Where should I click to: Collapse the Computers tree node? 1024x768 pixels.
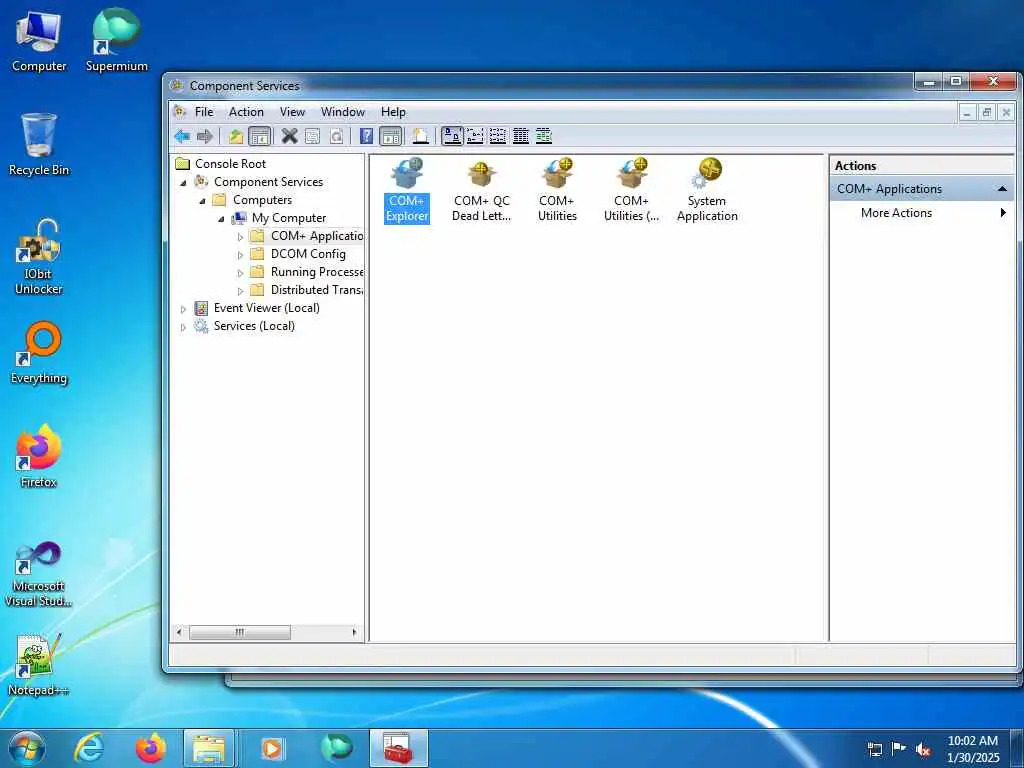point(202,200)
